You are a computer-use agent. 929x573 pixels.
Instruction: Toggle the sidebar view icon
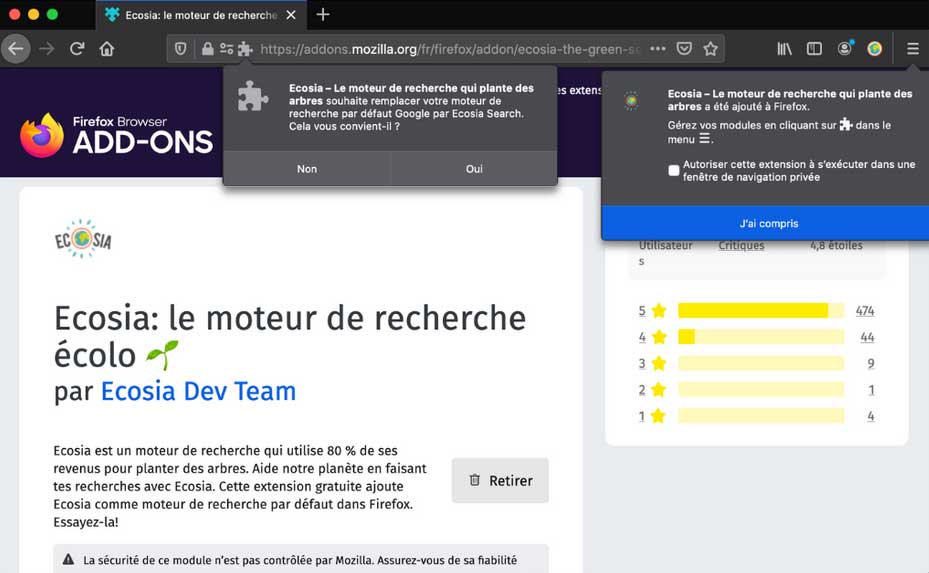814,49
